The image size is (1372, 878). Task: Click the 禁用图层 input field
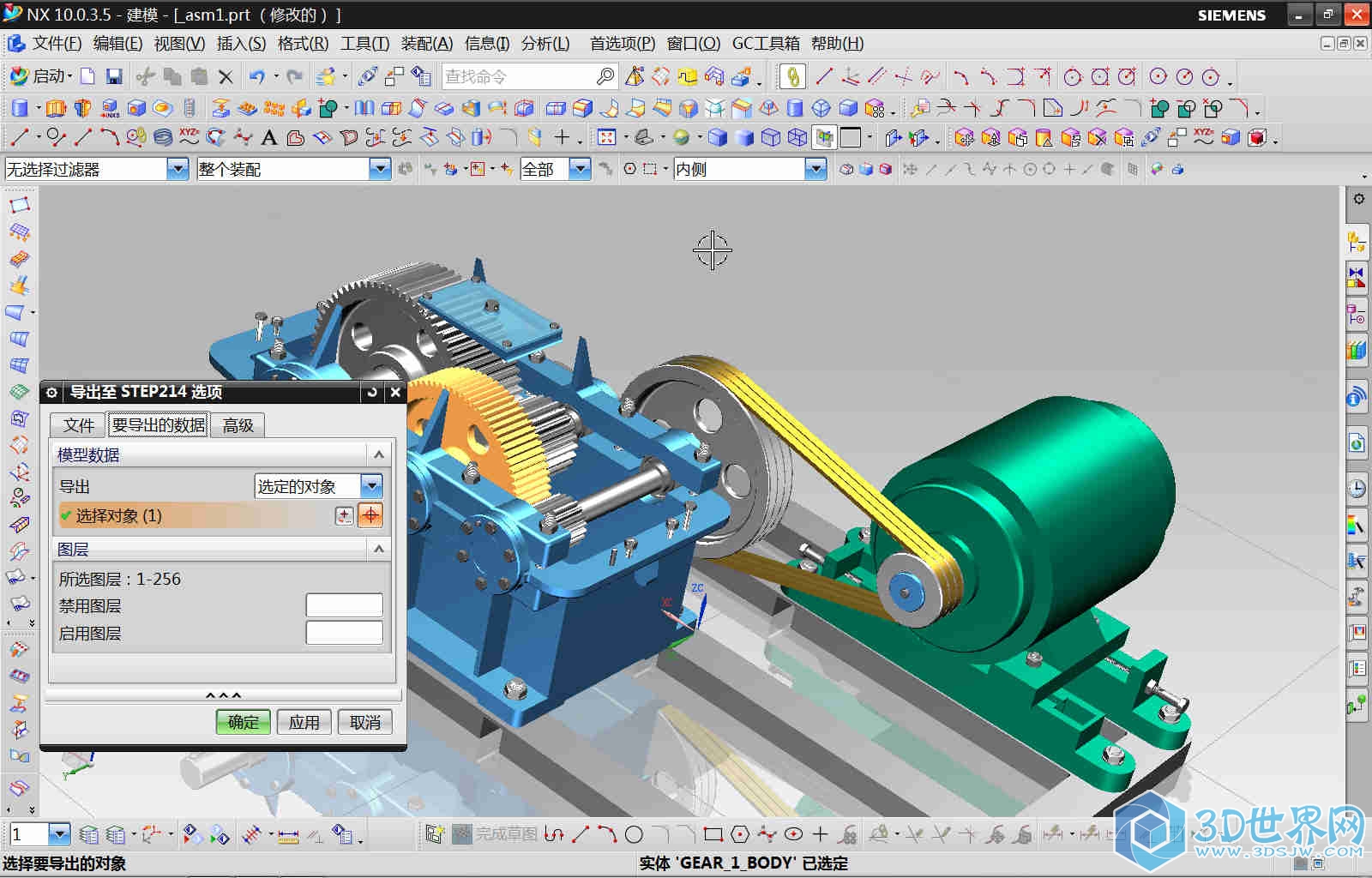pos(345,605)
